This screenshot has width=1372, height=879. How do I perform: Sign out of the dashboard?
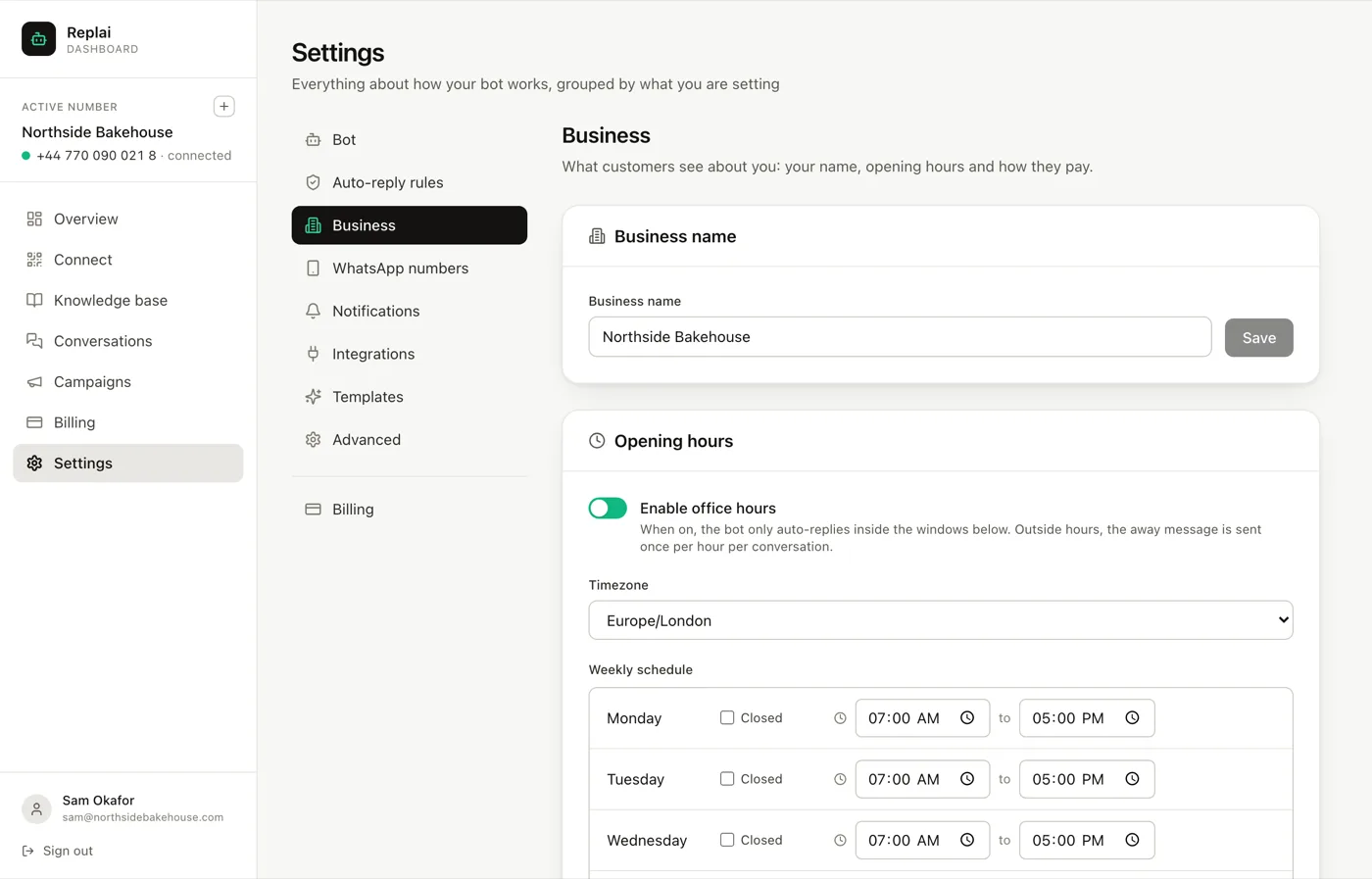coord(58,851)
